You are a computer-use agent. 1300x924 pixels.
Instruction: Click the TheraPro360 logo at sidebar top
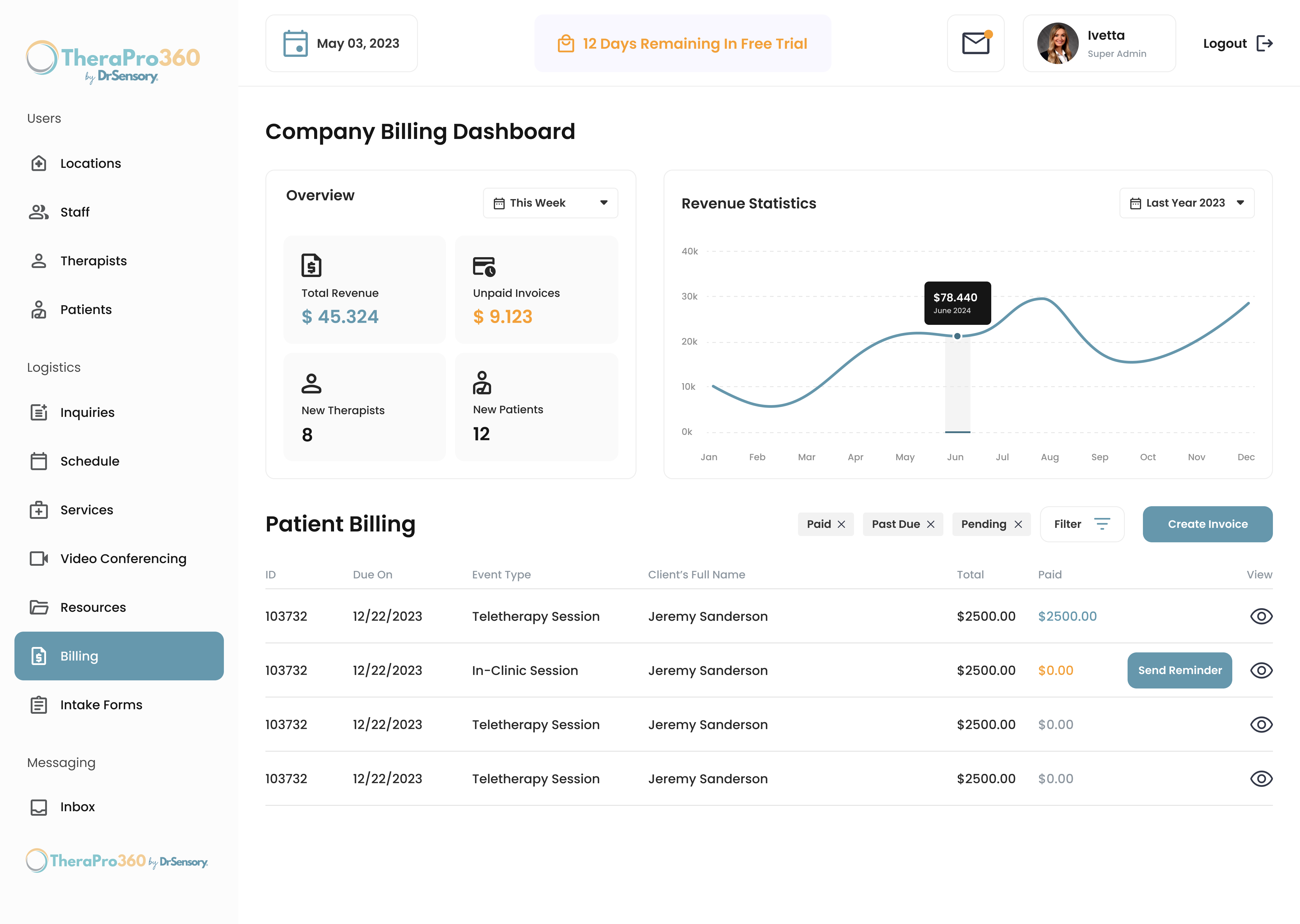[x=113, y=62]
